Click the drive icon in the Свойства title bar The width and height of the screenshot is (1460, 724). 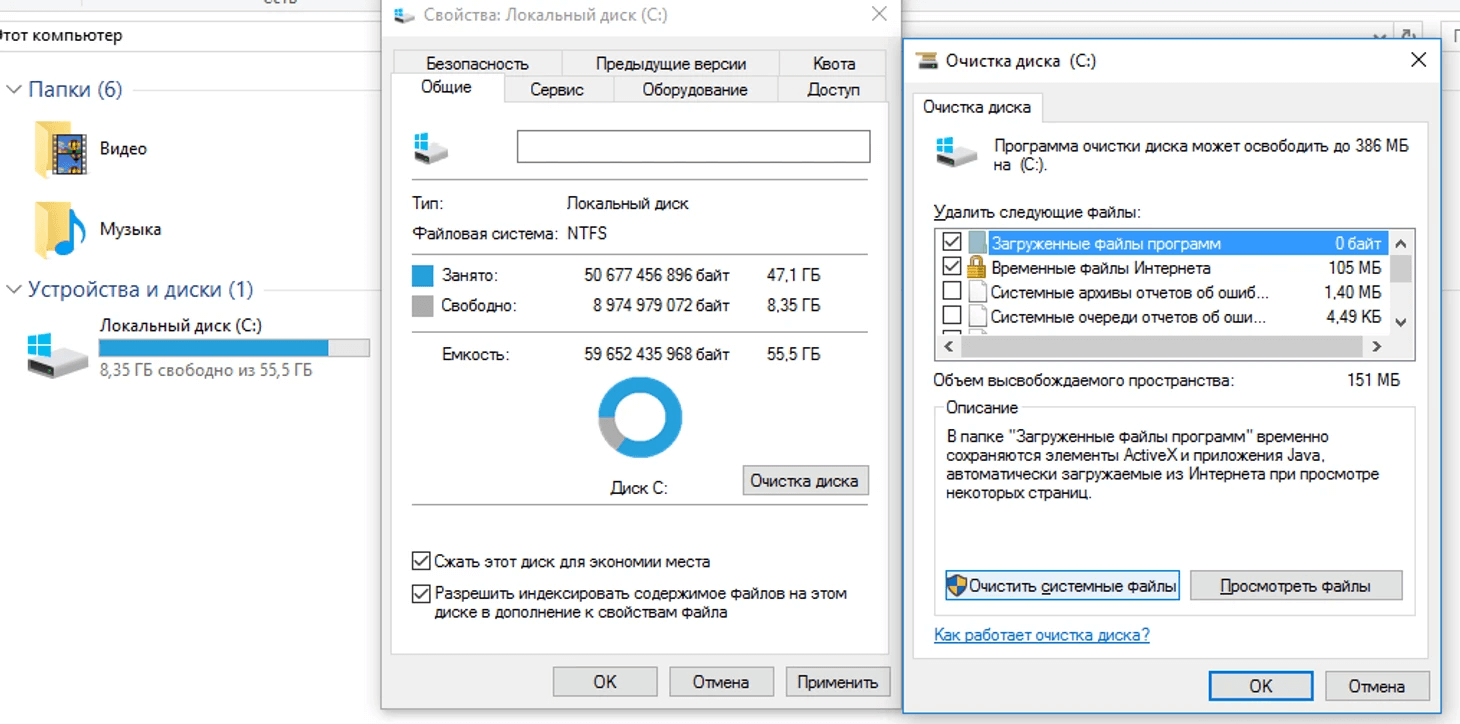point(404,15)
